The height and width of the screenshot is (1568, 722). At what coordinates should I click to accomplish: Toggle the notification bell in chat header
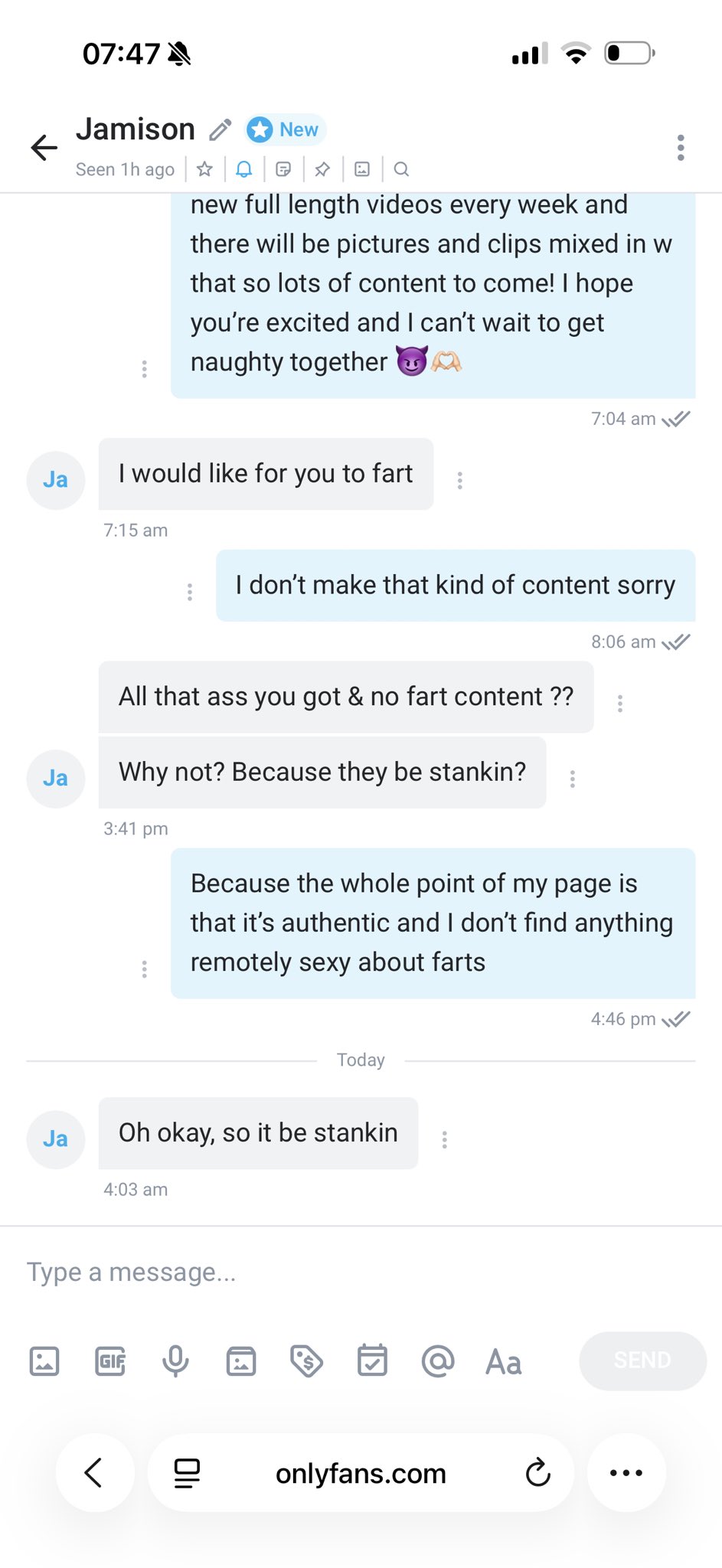click(244, 169)
